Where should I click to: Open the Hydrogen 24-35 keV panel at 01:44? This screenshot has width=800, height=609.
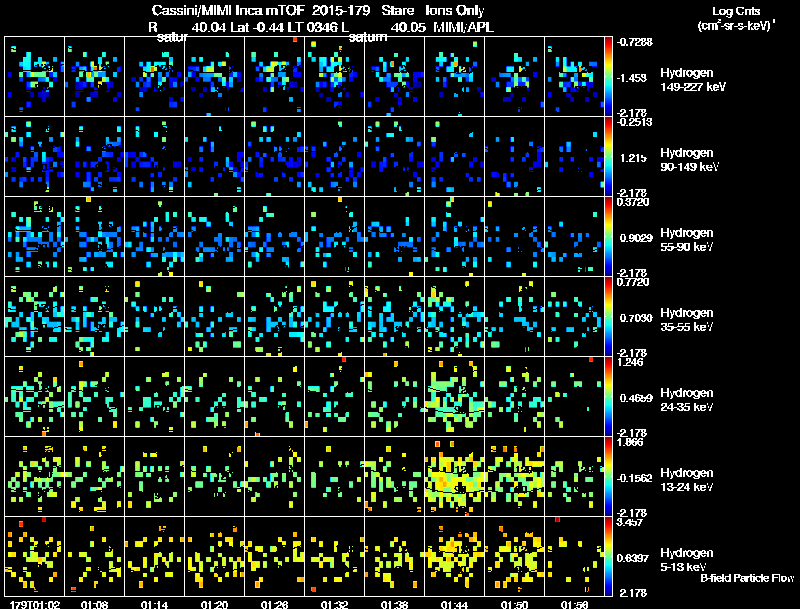pyautogui.click(x=454, y=396)
